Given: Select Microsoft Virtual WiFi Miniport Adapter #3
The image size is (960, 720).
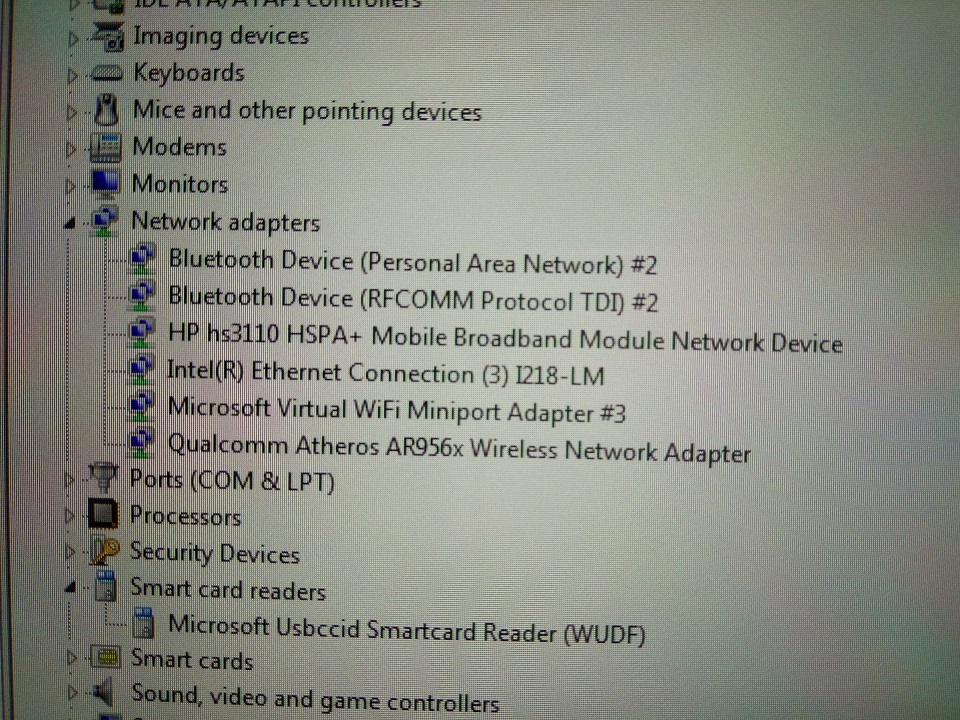Looking at the screenshot, I should (x=397, y=410).
